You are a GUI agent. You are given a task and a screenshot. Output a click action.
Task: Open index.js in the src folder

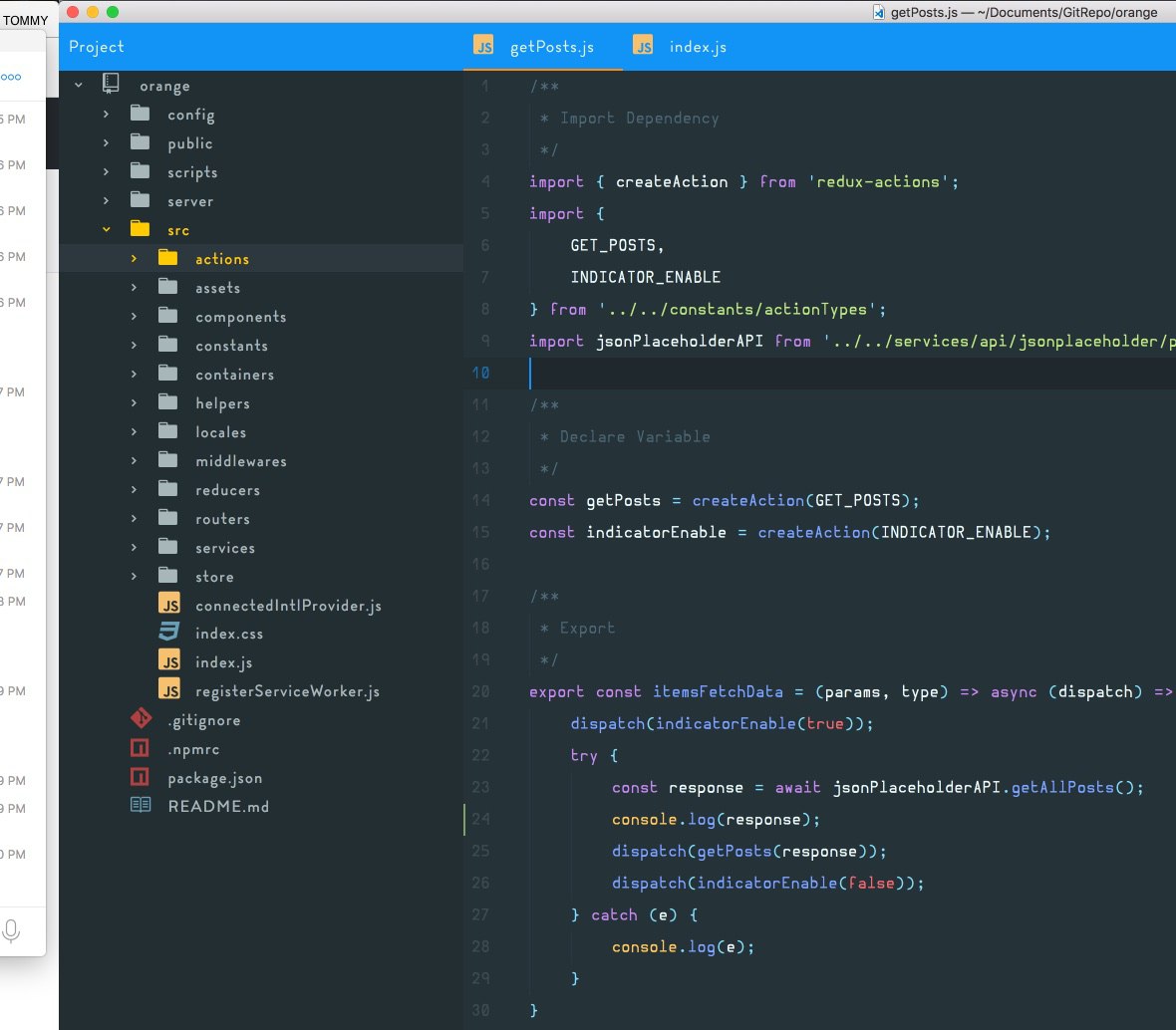click(x=223, y=662)
